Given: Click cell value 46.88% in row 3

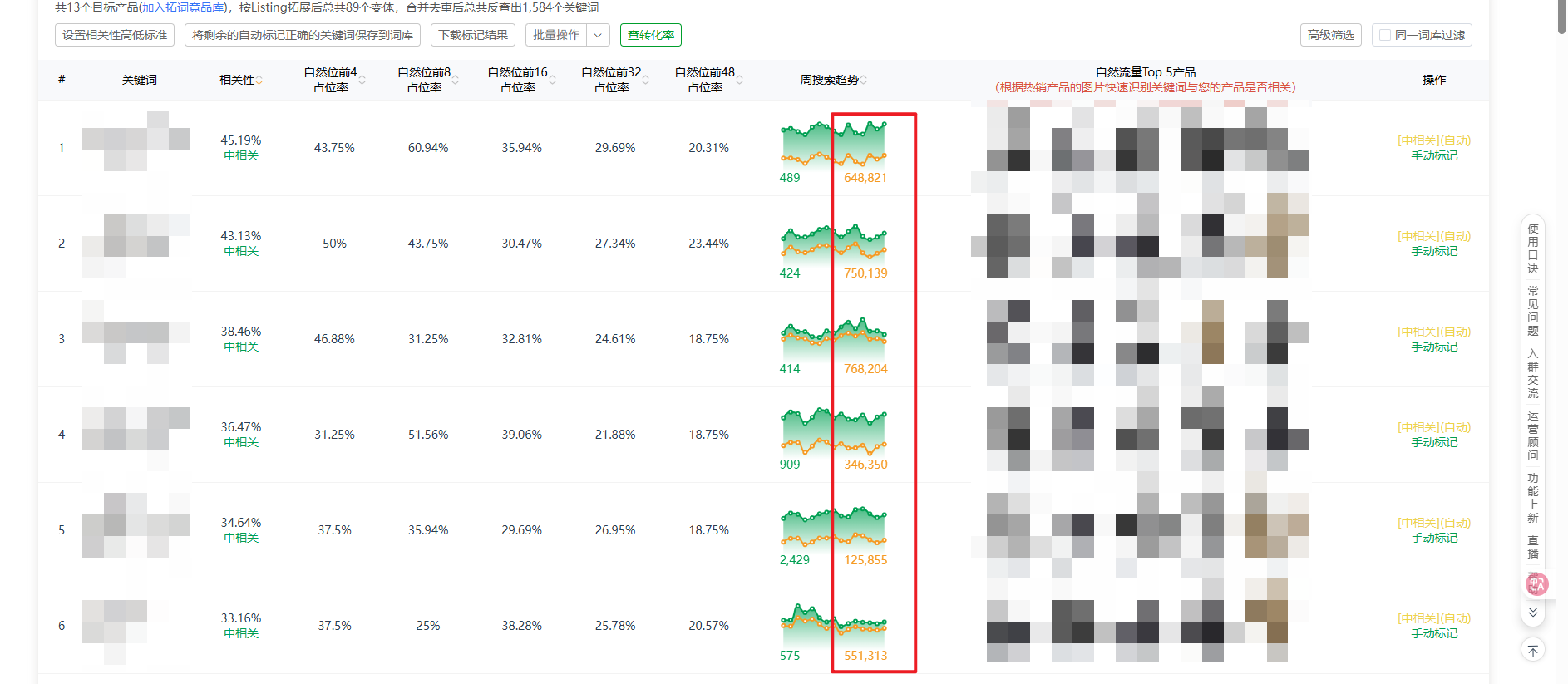Looking at the screenshot, I should click(334, 339).
